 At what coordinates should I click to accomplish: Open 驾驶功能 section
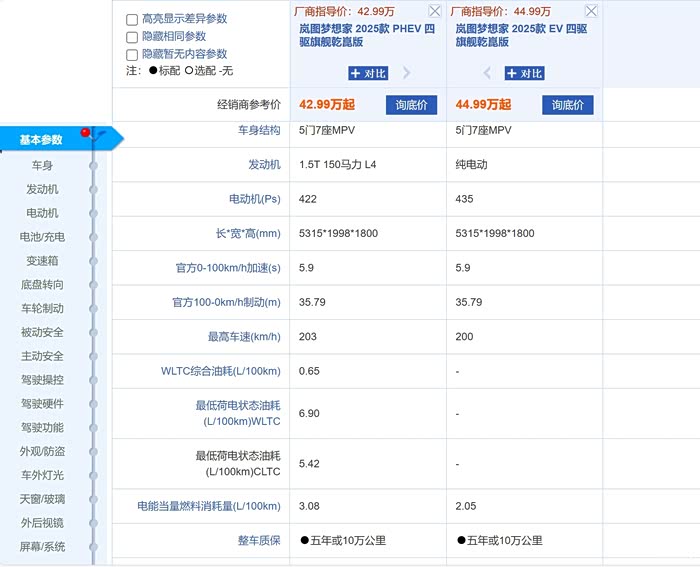[42, 428]
